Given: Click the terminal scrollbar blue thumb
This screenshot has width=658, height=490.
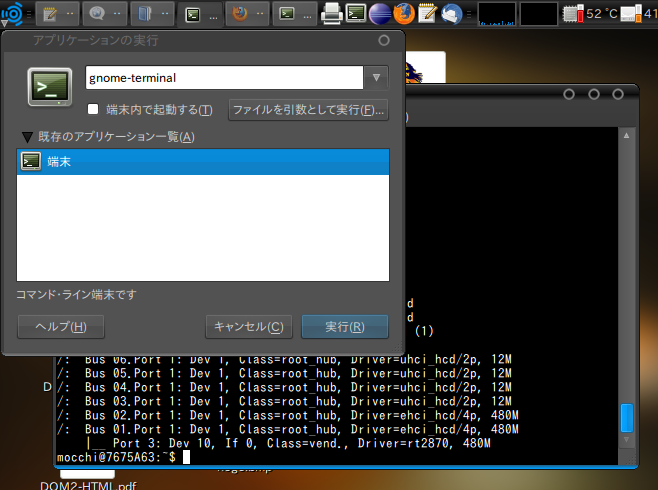Looking at the screenshot, I should (x=627, y=418).
